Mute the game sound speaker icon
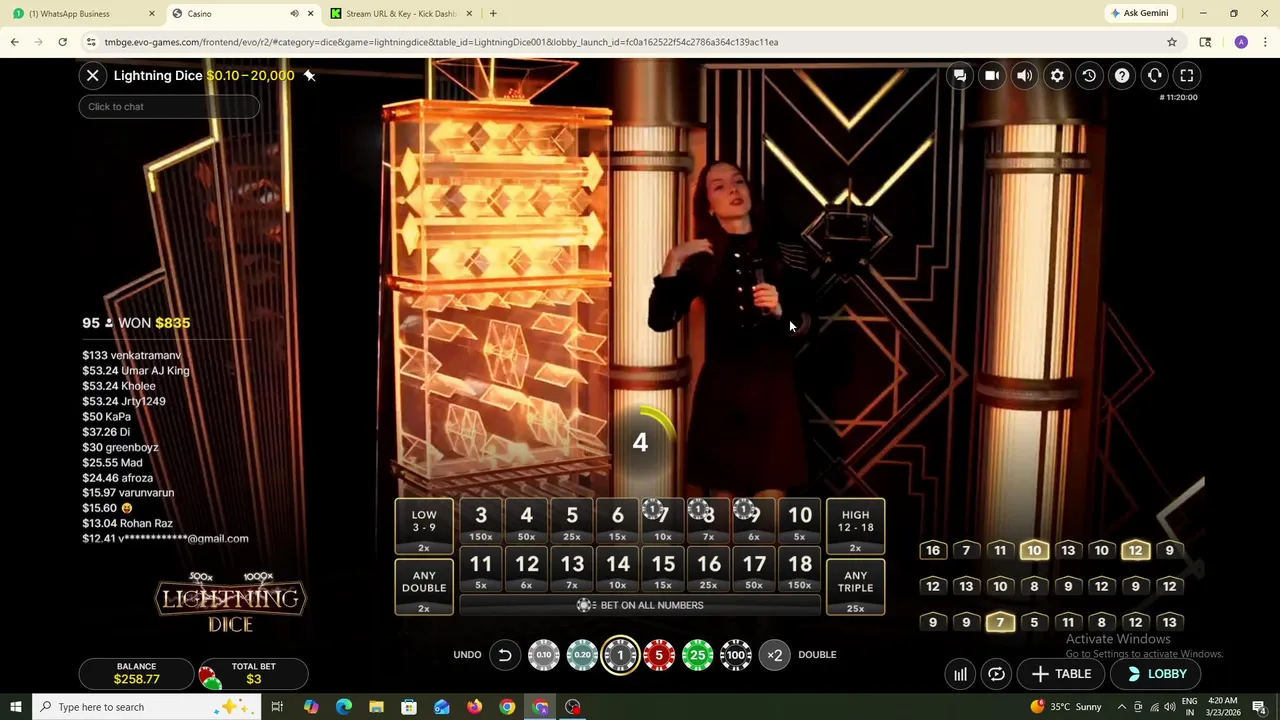This screenshot has width=1280, height=720. click(1024, 75)
